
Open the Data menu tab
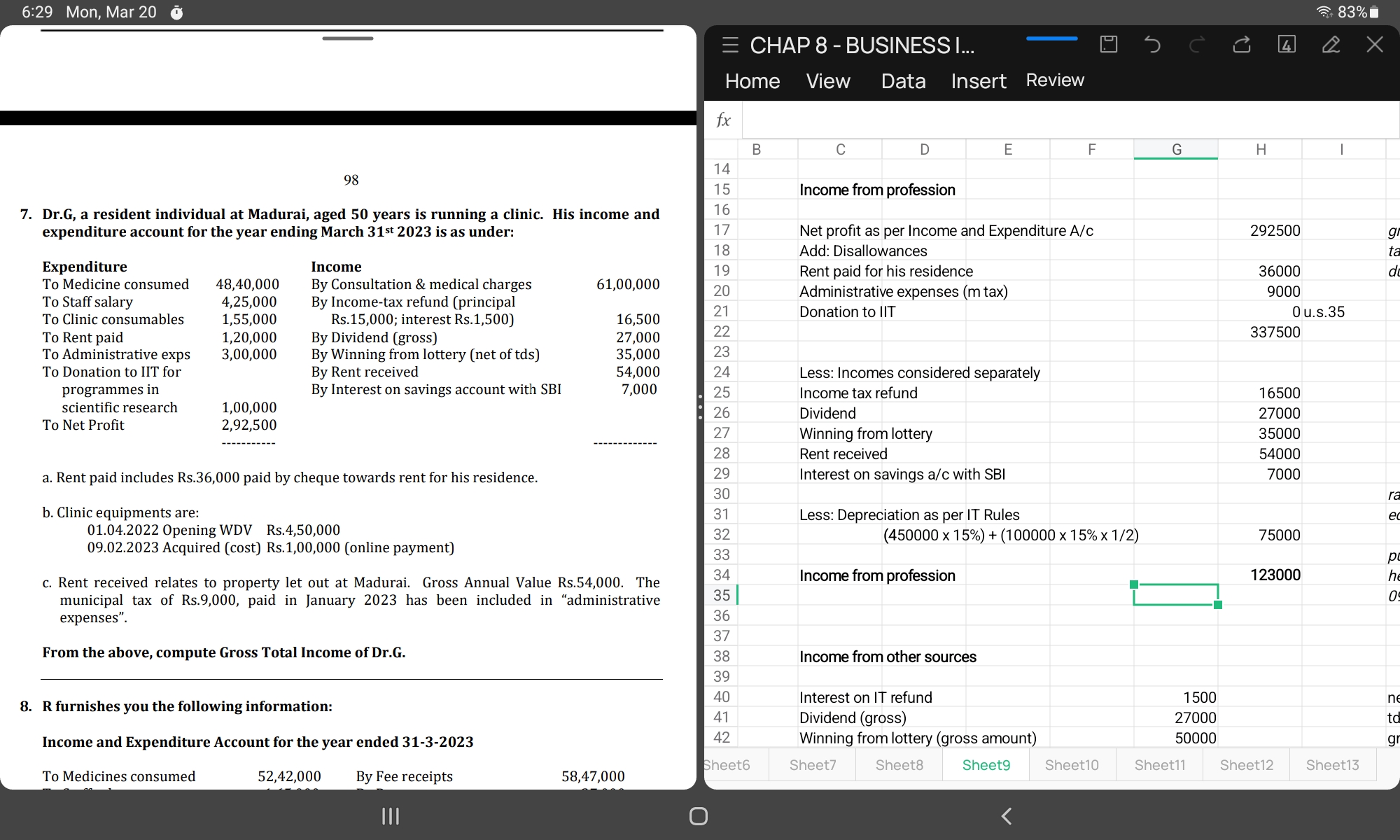(903, 81)
